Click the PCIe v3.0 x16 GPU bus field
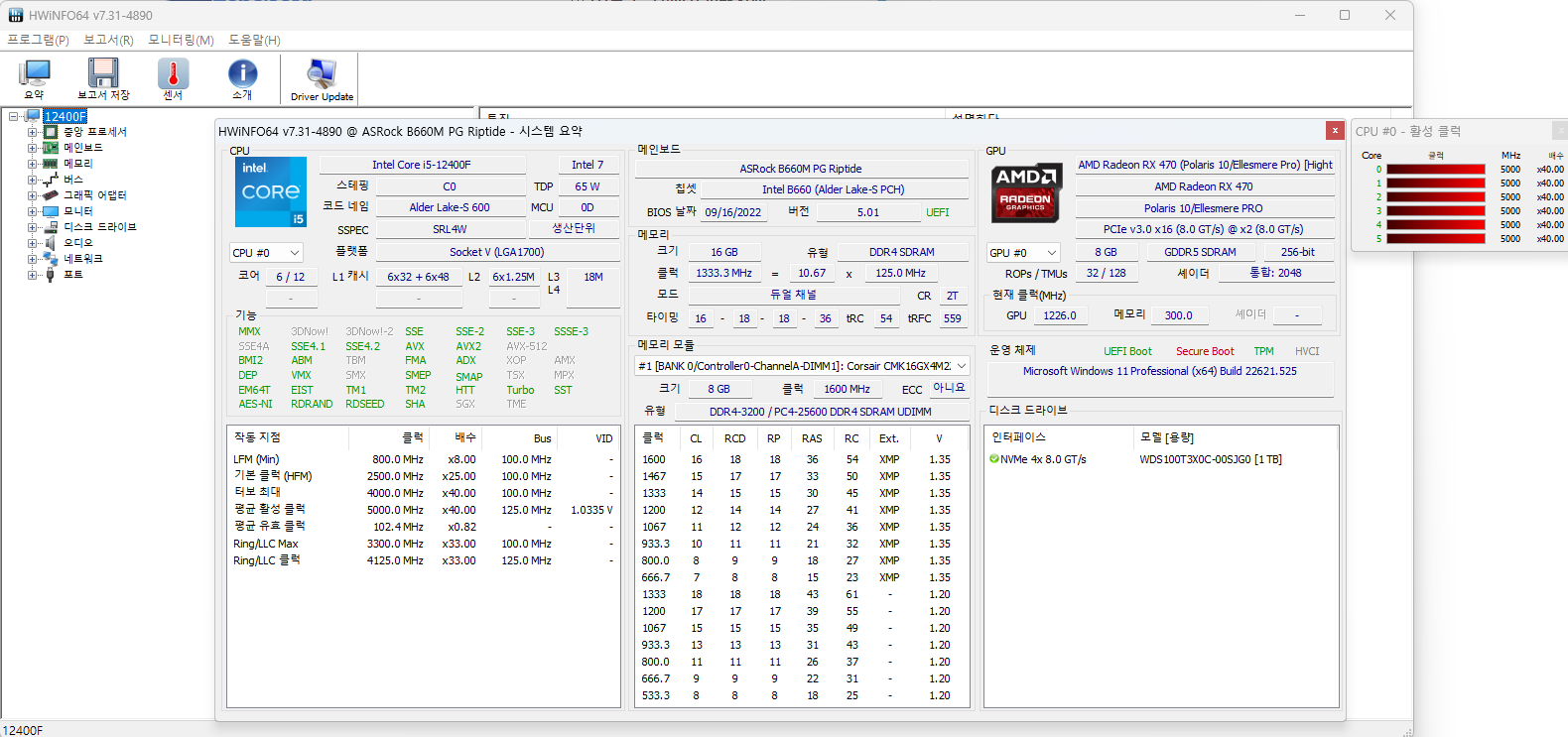This screenshot has height=737, width=1568. (x=1203, y=229)
